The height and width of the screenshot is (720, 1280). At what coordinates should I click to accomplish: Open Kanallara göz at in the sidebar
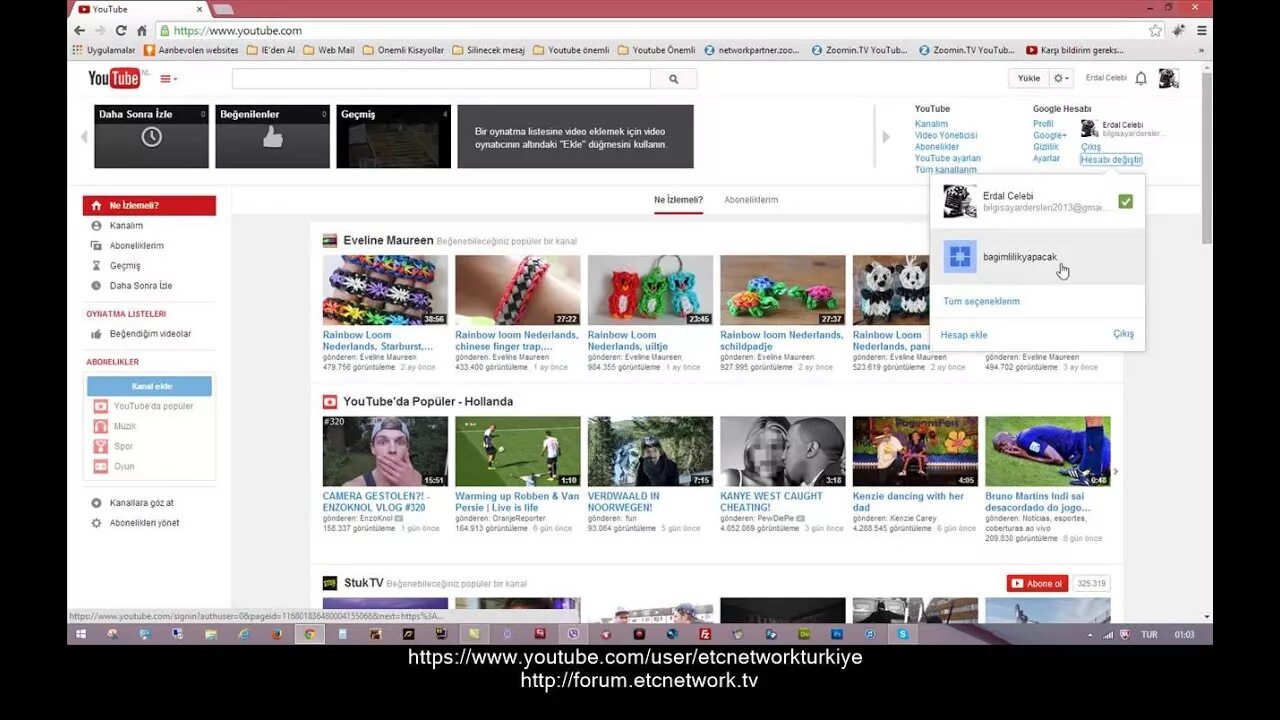[x=141, y=503]
